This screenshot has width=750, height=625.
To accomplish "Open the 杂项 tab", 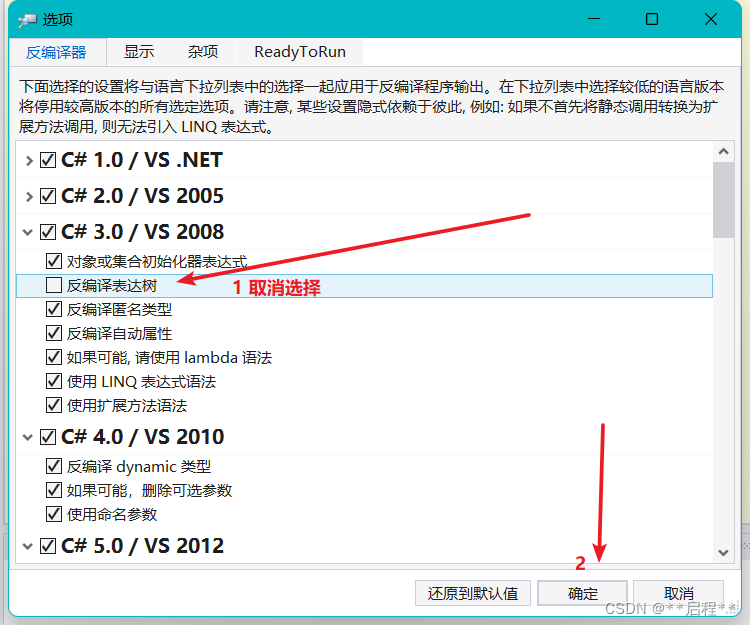I will (x=203, y=52).
